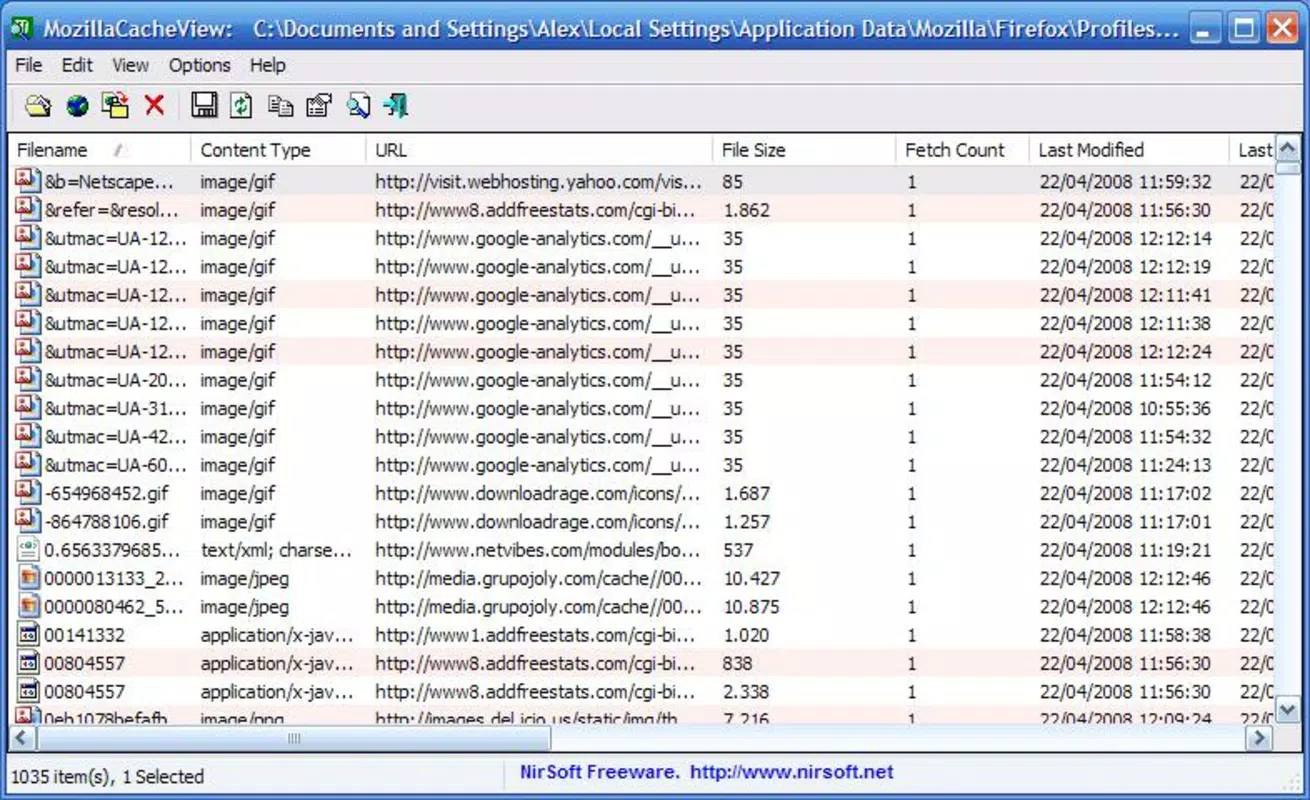1310x800 pixels.
Task: Click the file icon of -654968452.gif row
Action: [x=27, y=493]
